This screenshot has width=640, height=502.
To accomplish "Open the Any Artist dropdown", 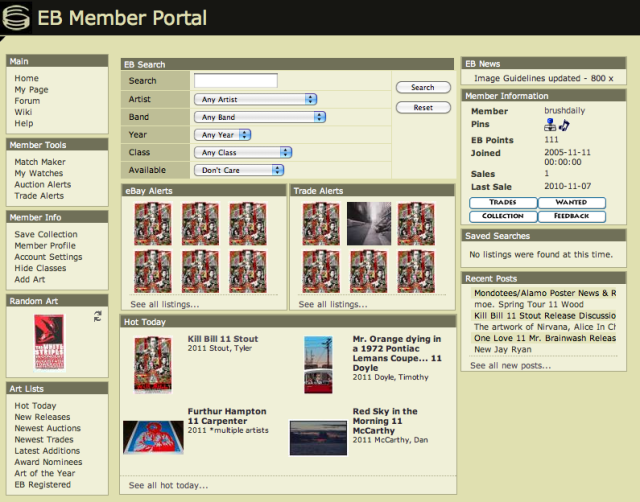I will coord(256,99).
